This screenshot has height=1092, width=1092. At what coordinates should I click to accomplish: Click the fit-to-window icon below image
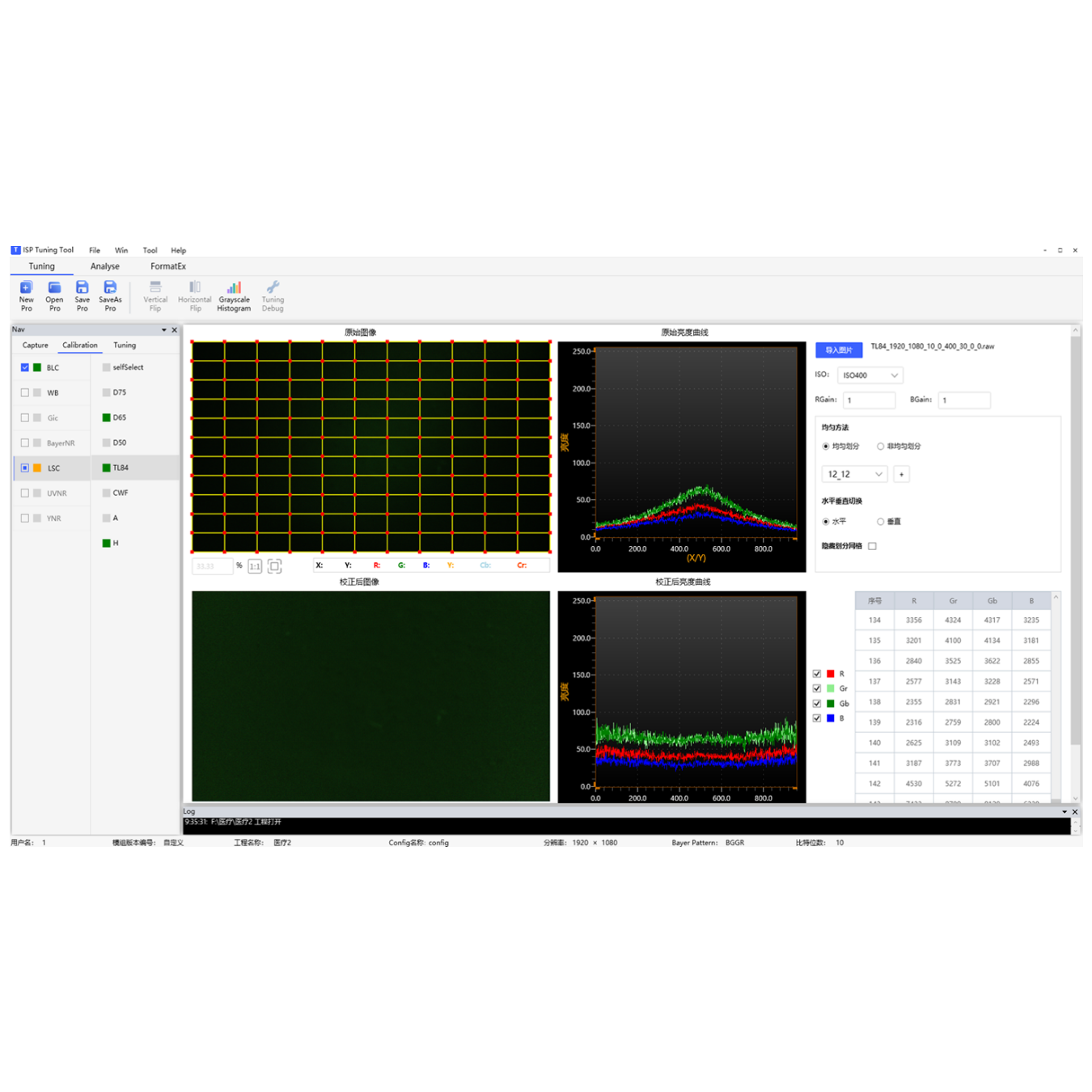click(x=275, y=566)
